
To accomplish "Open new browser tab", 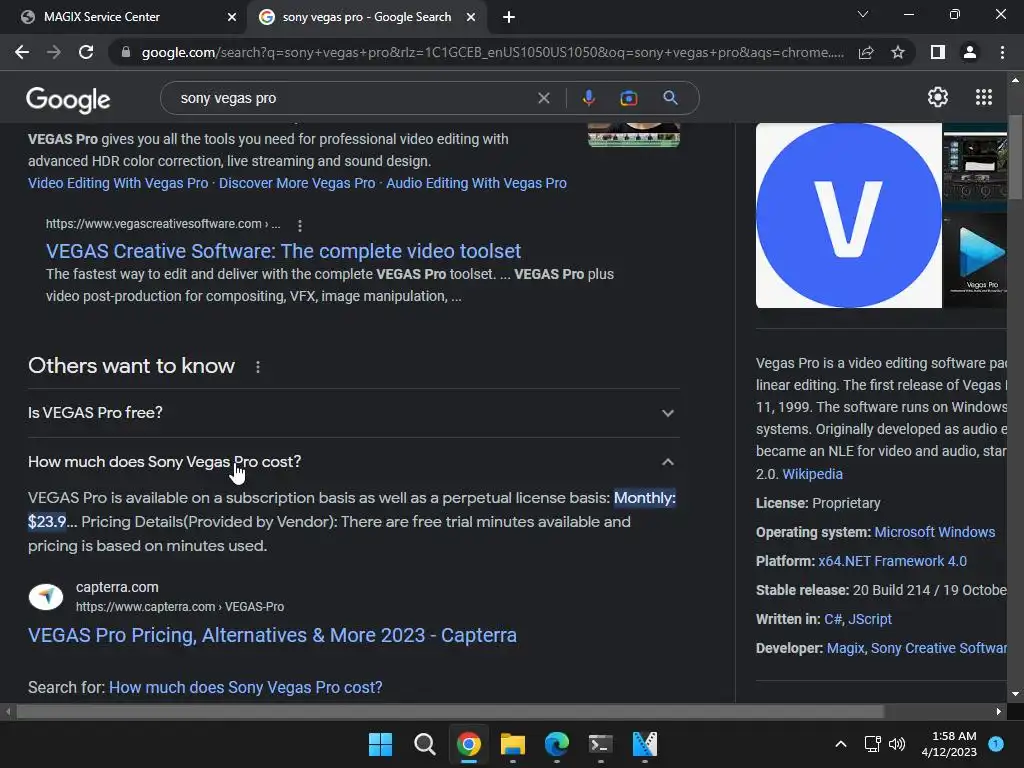I will tap(509, 17).
